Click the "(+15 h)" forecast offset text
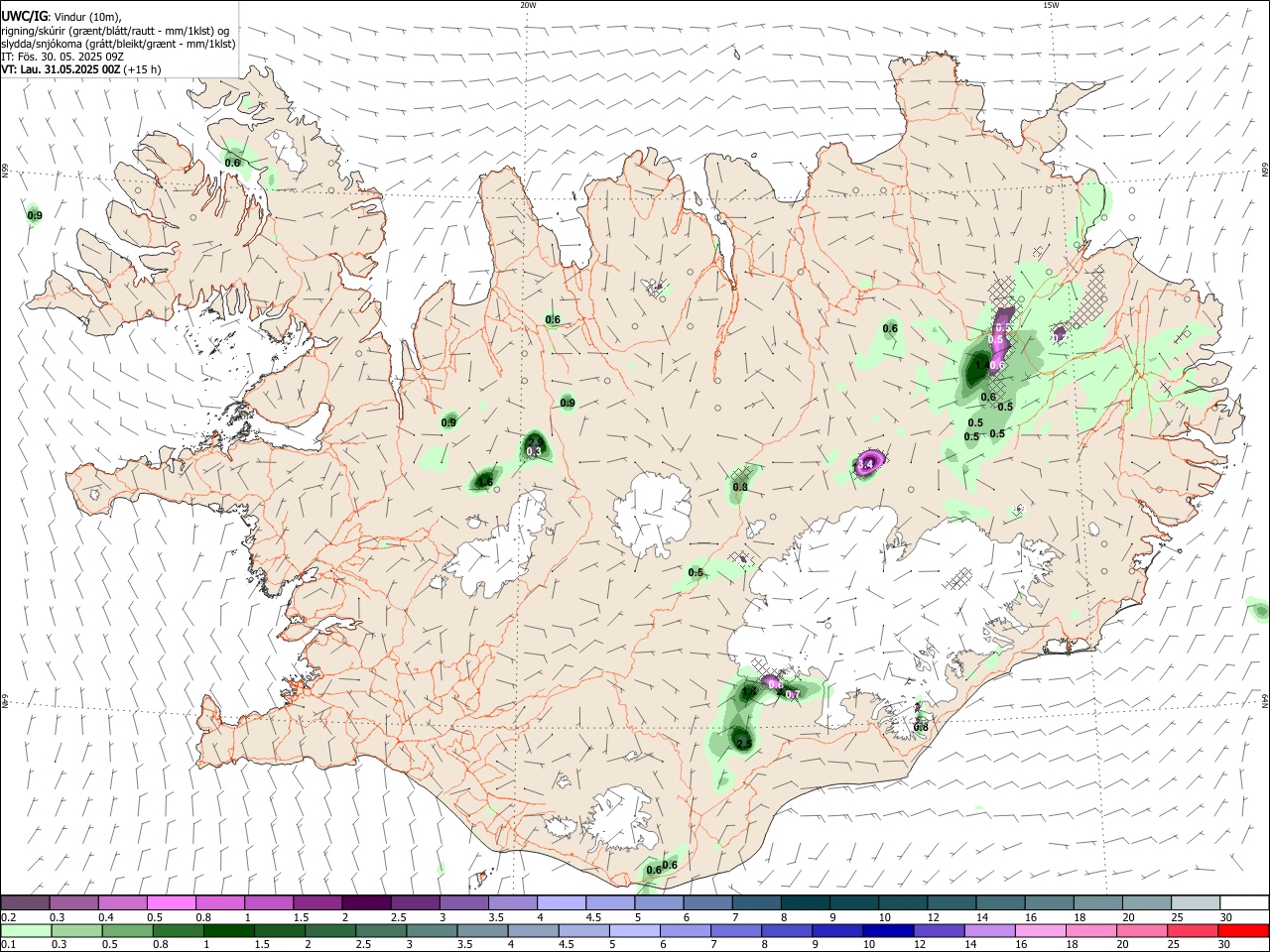Viewport: 1270px width, 952px height. [143, 69]
